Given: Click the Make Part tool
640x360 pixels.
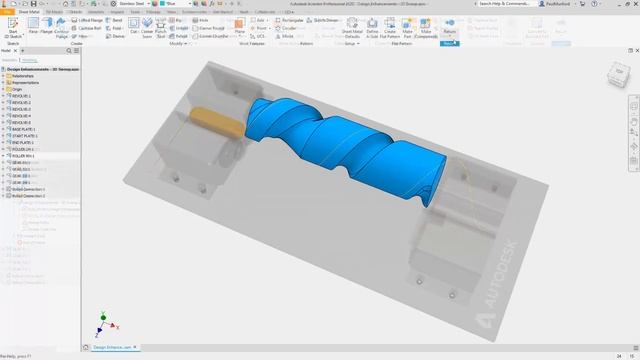Looking at the screenshot, I should [x=407, y=28].
